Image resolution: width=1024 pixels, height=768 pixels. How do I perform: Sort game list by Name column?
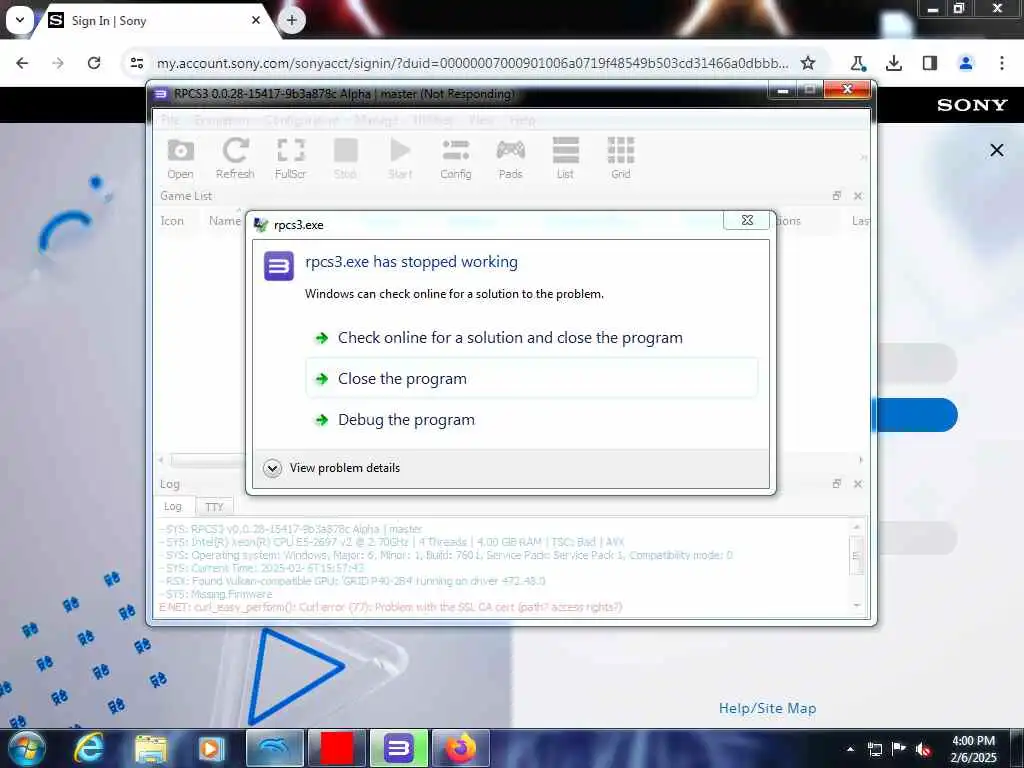click(225, 221)
